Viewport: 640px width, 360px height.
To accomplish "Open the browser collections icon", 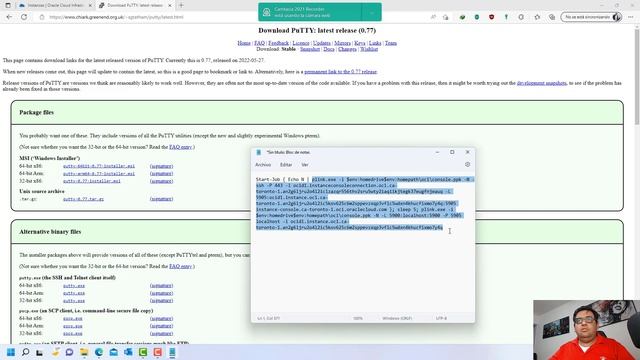I will [552, 17].
